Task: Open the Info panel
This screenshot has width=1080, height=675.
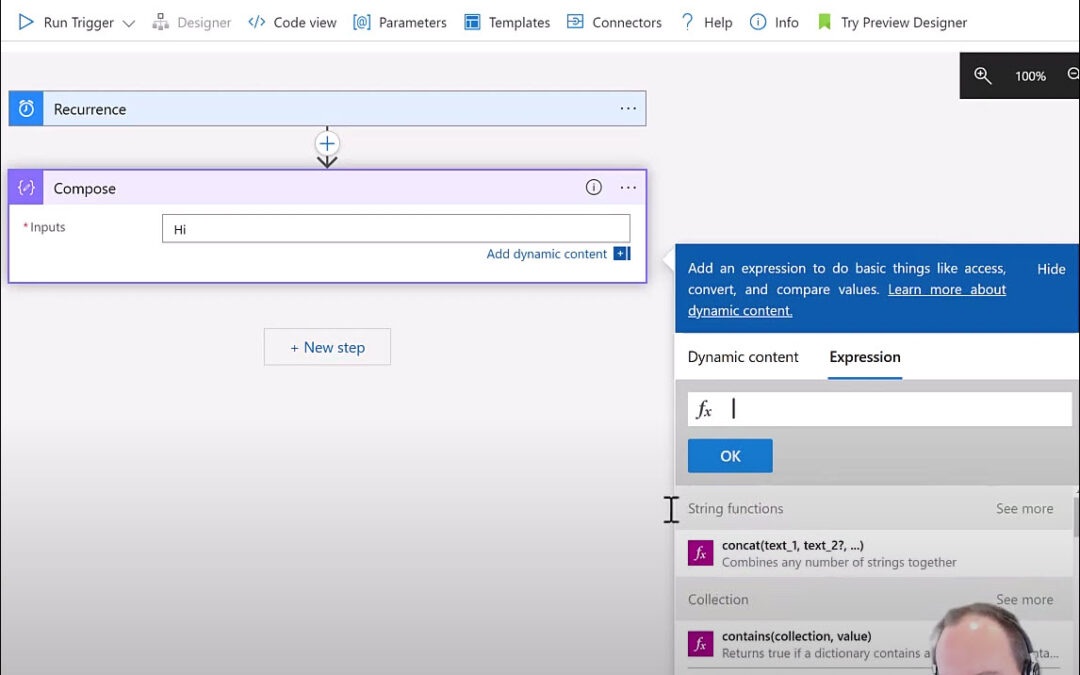Action: tap(774, 22)
